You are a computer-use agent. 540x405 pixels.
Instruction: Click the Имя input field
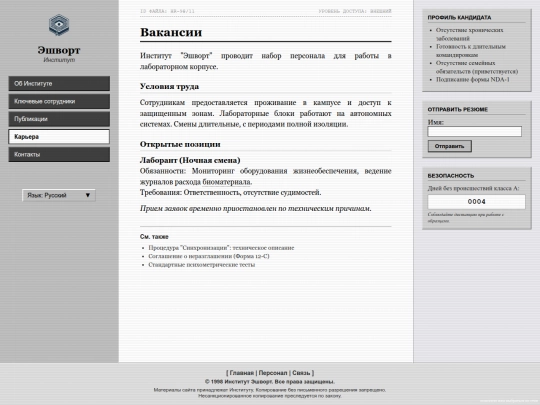(x=475, y=132)
